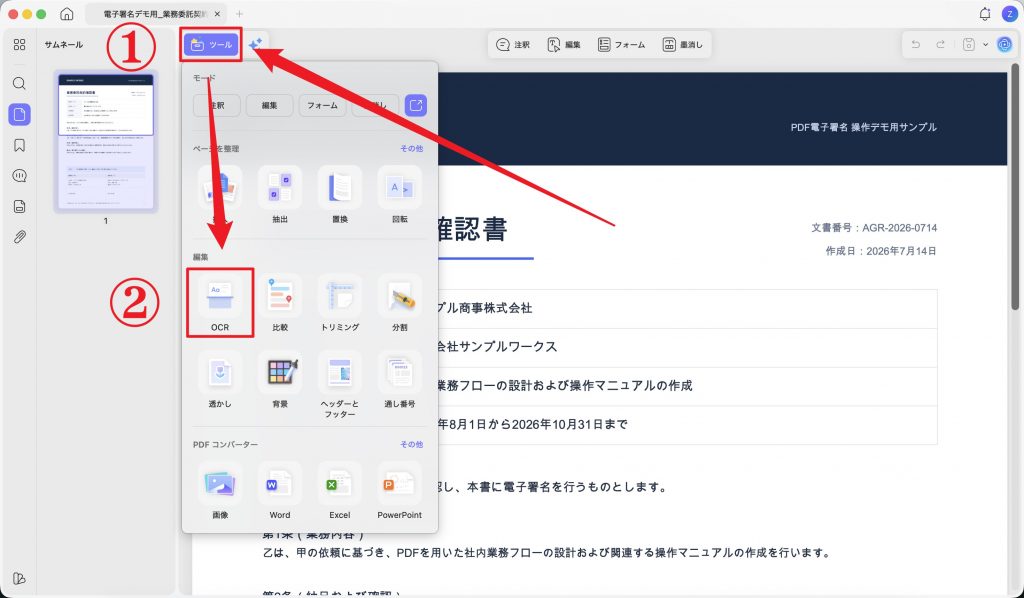
Task: Switch to 注釈 in the top toolbar
Action: click(513, 44)
